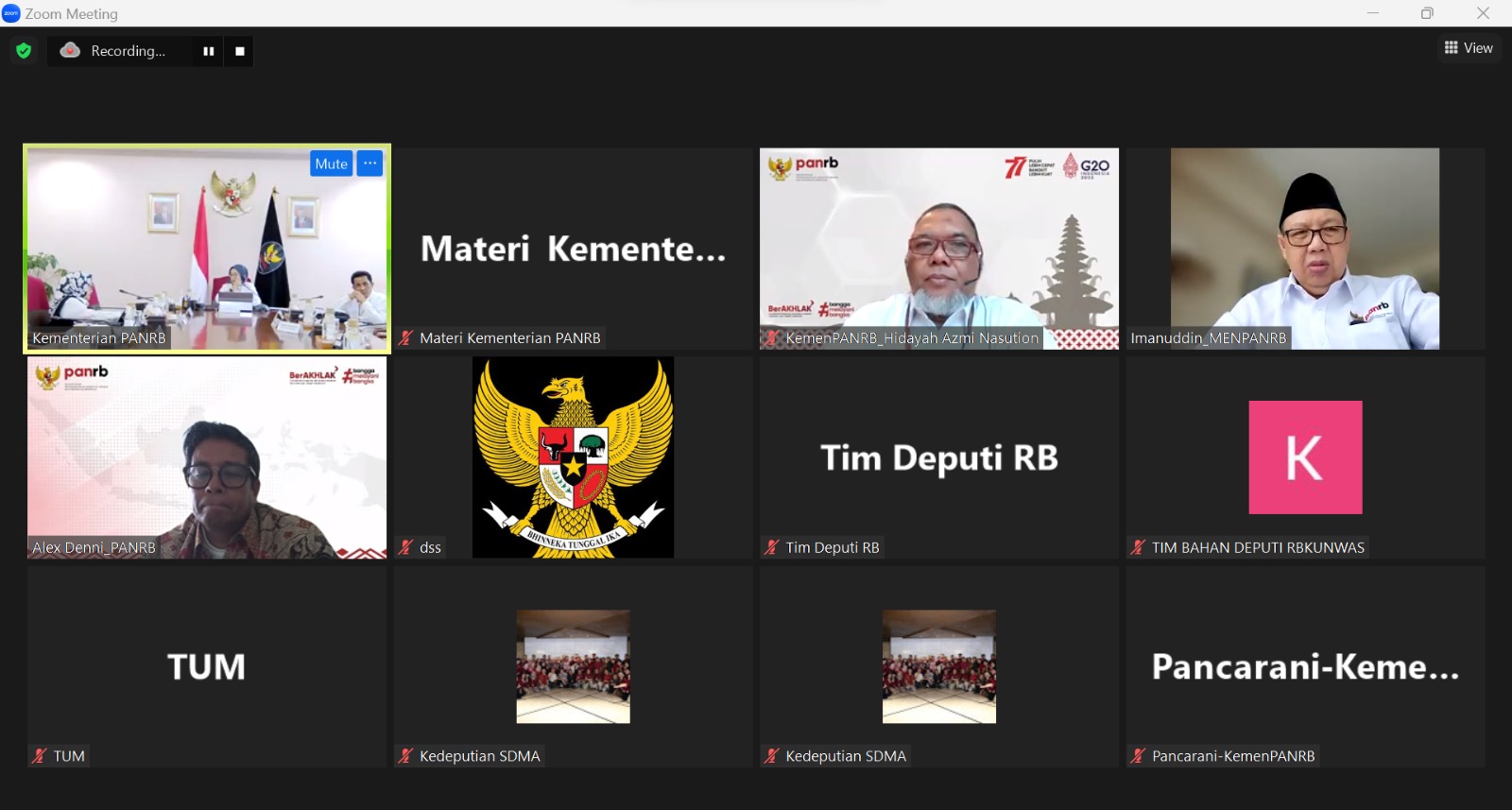Viewport: 1512px width, 810px height.
Task: Pause the recording
Action: pos(208,51)
